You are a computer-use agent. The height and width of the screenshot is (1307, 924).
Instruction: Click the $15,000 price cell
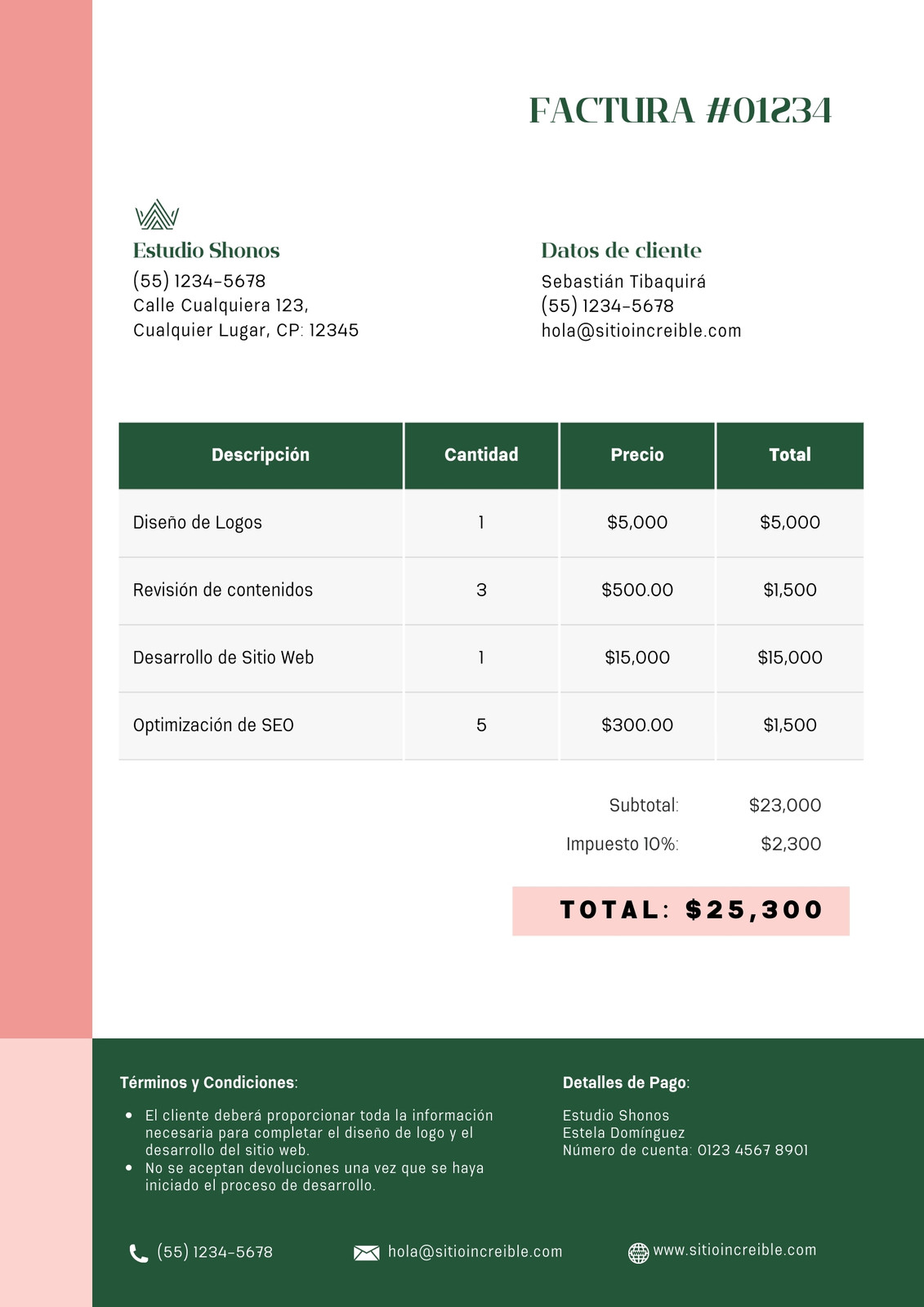click(637, 658)
